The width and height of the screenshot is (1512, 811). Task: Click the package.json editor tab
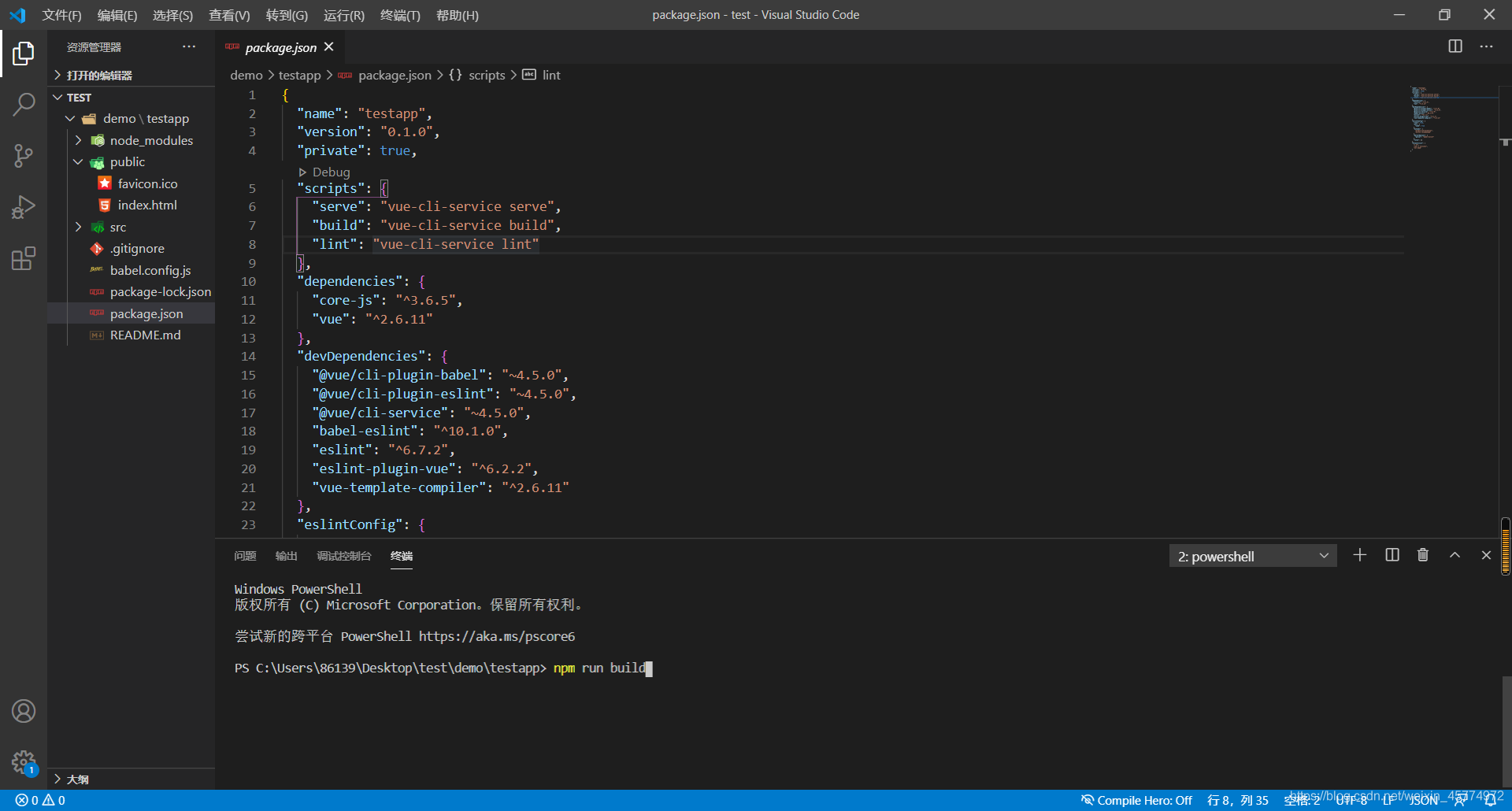pos(280,47)
